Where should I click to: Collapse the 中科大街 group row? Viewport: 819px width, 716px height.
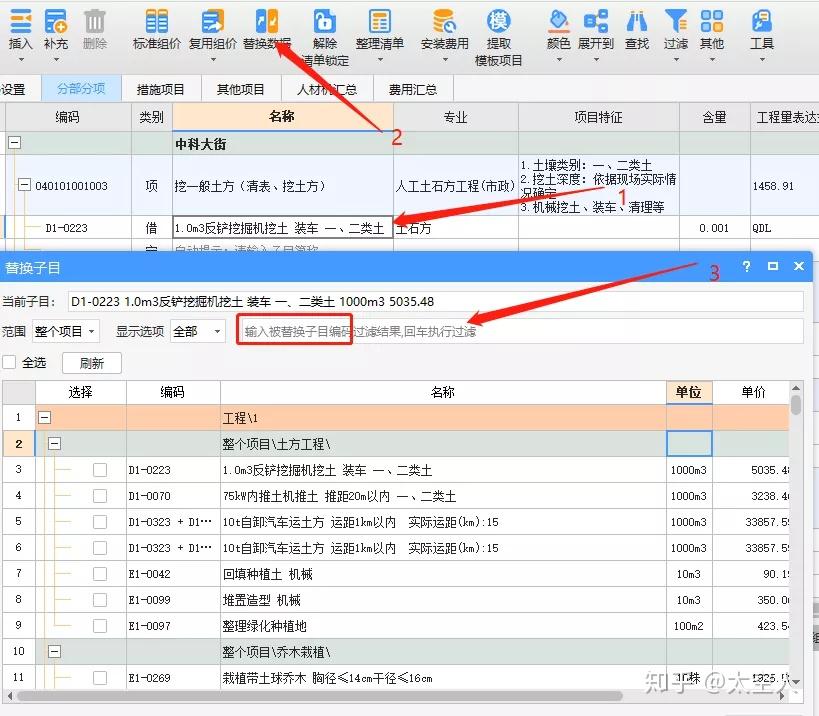pos(15,143)
